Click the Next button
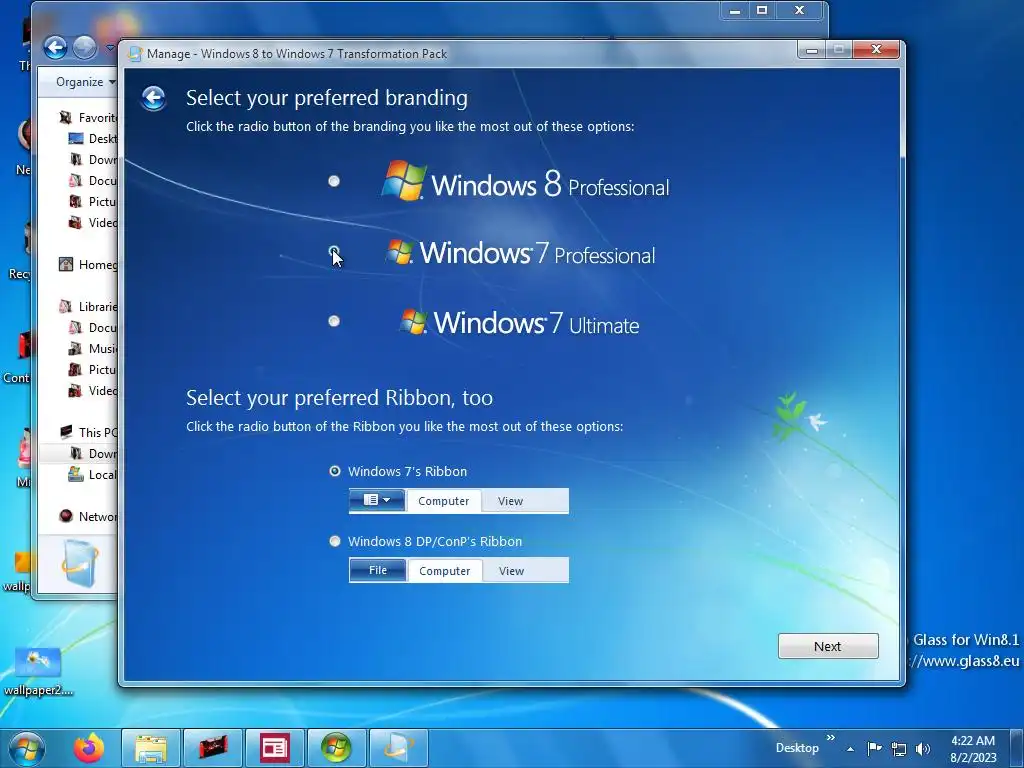 [x=828, y=646]
